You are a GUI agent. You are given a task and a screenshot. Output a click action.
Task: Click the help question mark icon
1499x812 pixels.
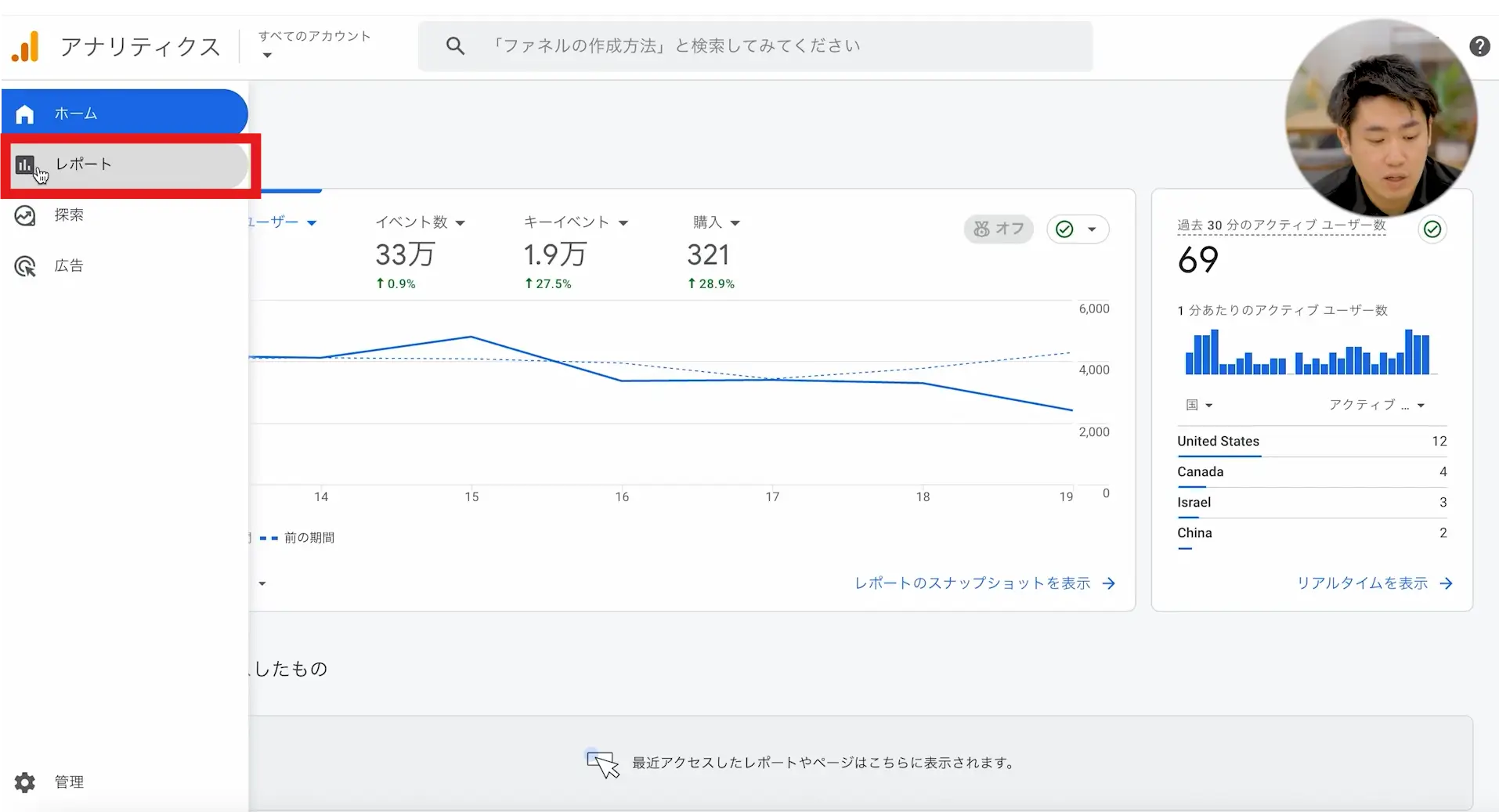(x=1479, y=47)
